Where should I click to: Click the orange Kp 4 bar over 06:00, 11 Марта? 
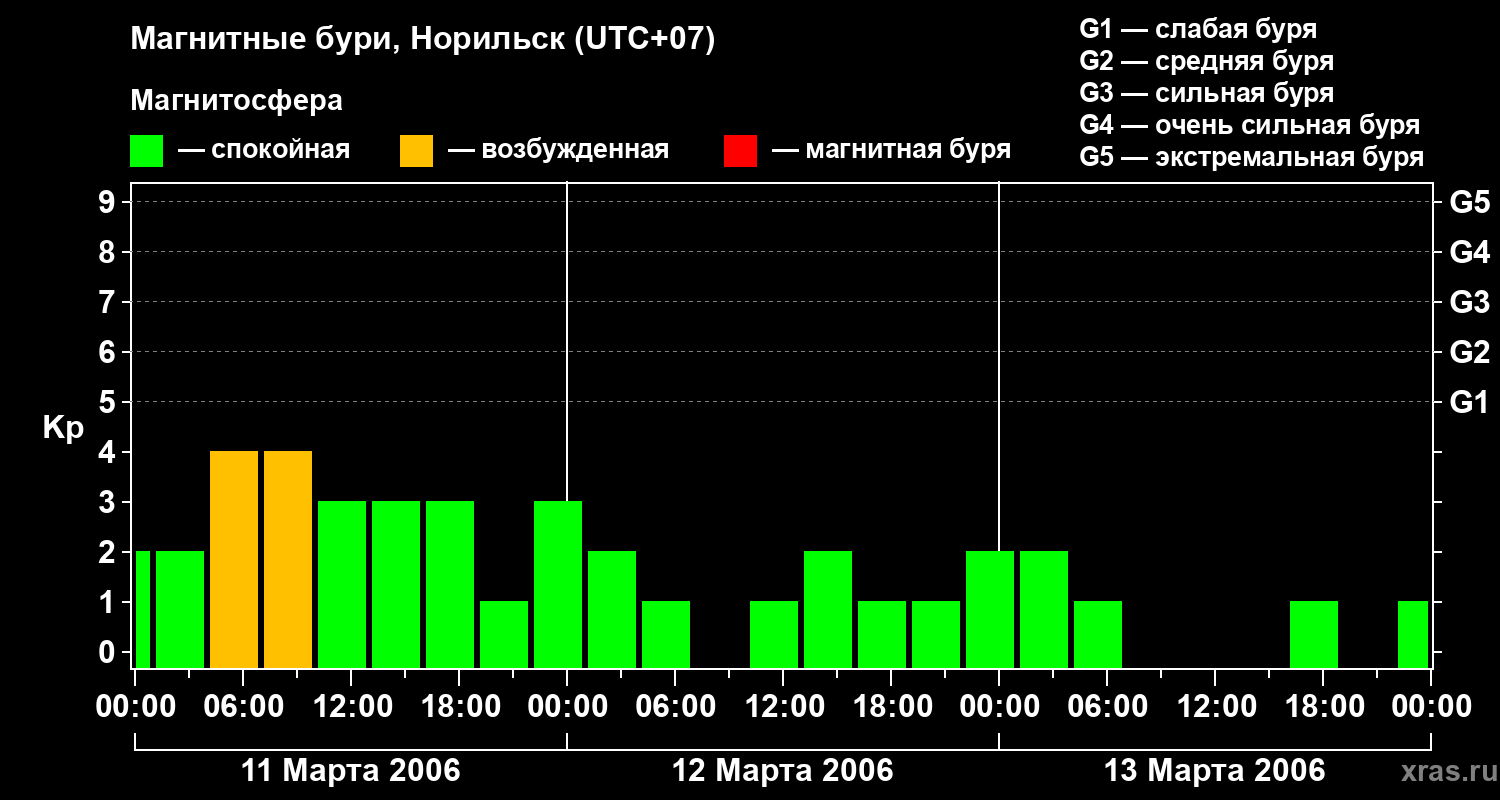(234, 559)
